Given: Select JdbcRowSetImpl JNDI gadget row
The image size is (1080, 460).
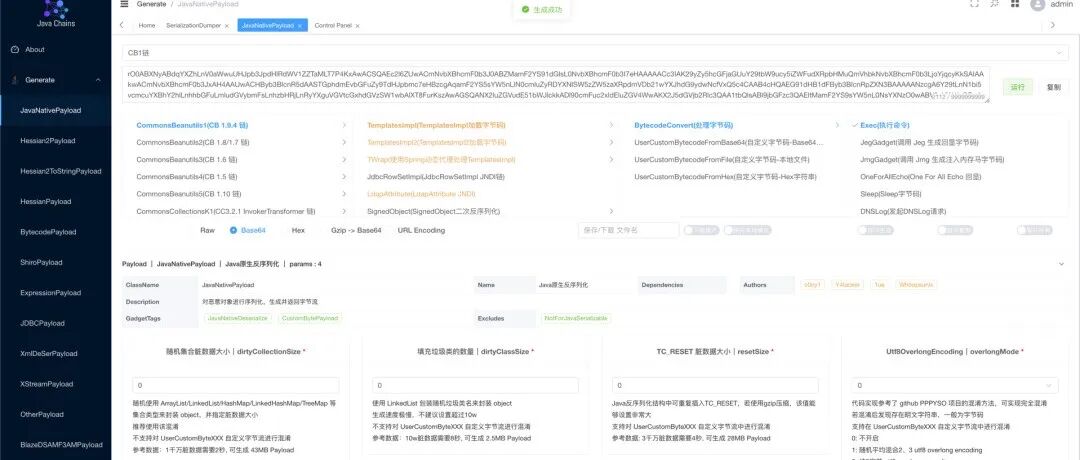Looking at the screenshot, I should point(436,177).
